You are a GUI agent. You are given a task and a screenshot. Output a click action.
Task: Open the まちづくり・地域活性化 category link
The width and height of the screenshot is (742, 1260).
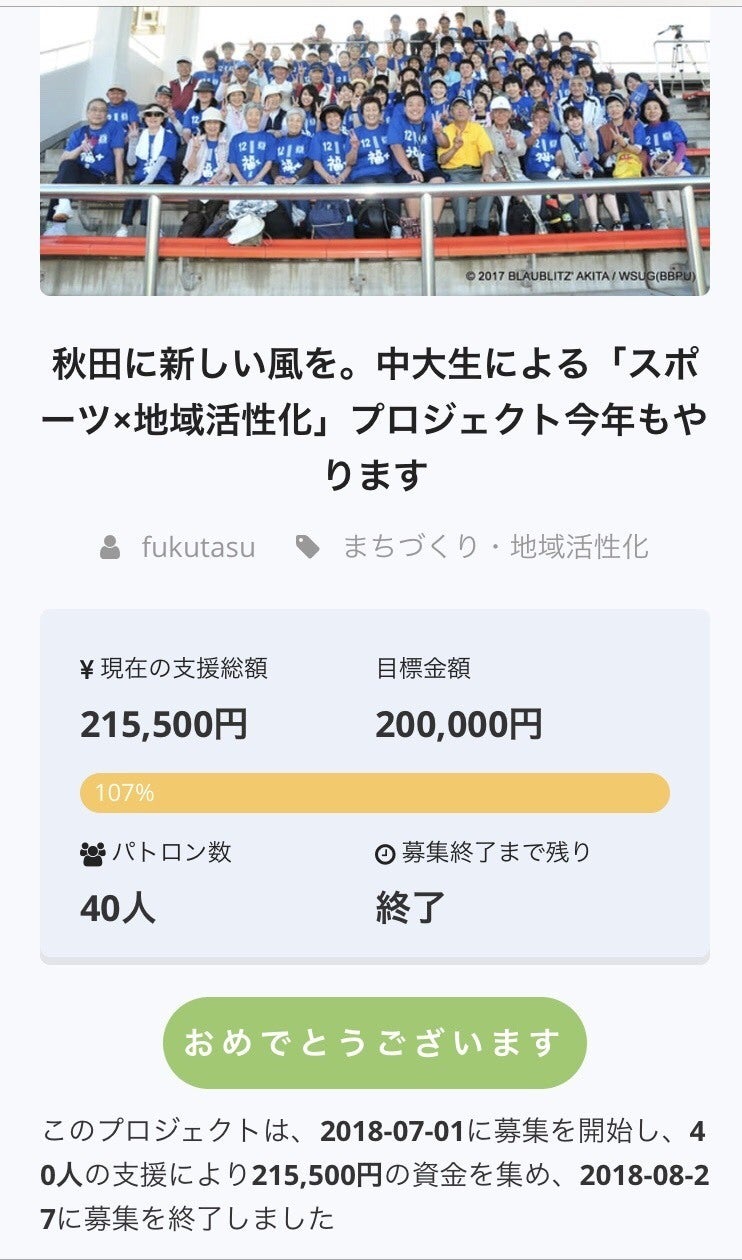(495, 547)
